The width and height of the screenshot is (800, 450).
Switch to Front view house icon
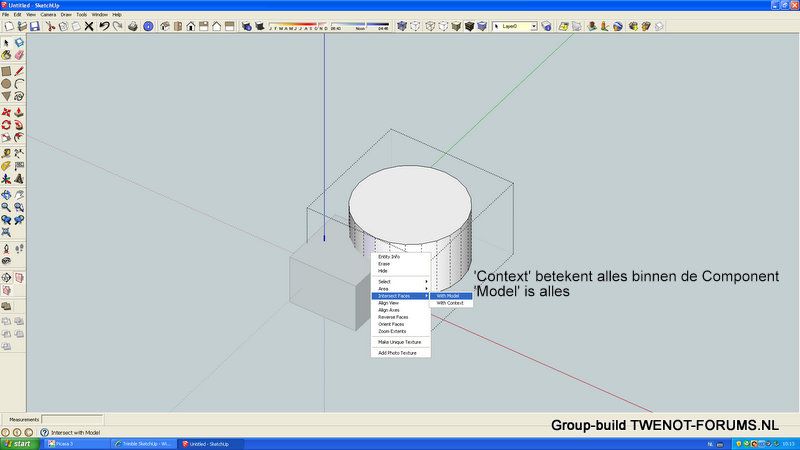(x=190, y=26)
